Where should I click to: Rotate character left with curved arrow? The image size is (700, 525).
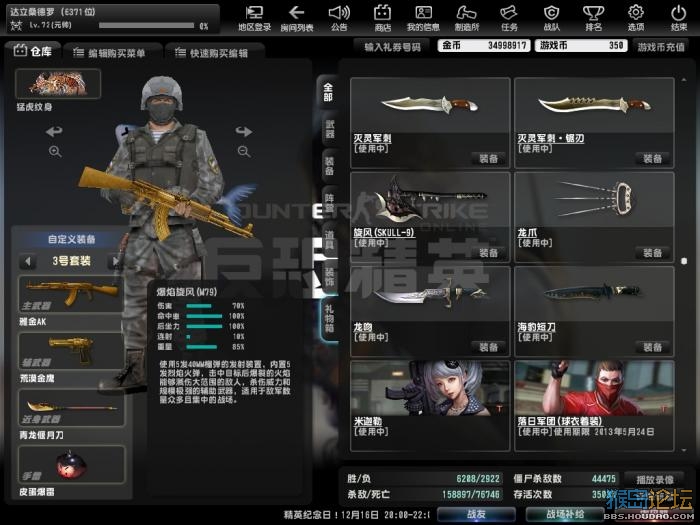pyautogui.click(x=54, y=131)
